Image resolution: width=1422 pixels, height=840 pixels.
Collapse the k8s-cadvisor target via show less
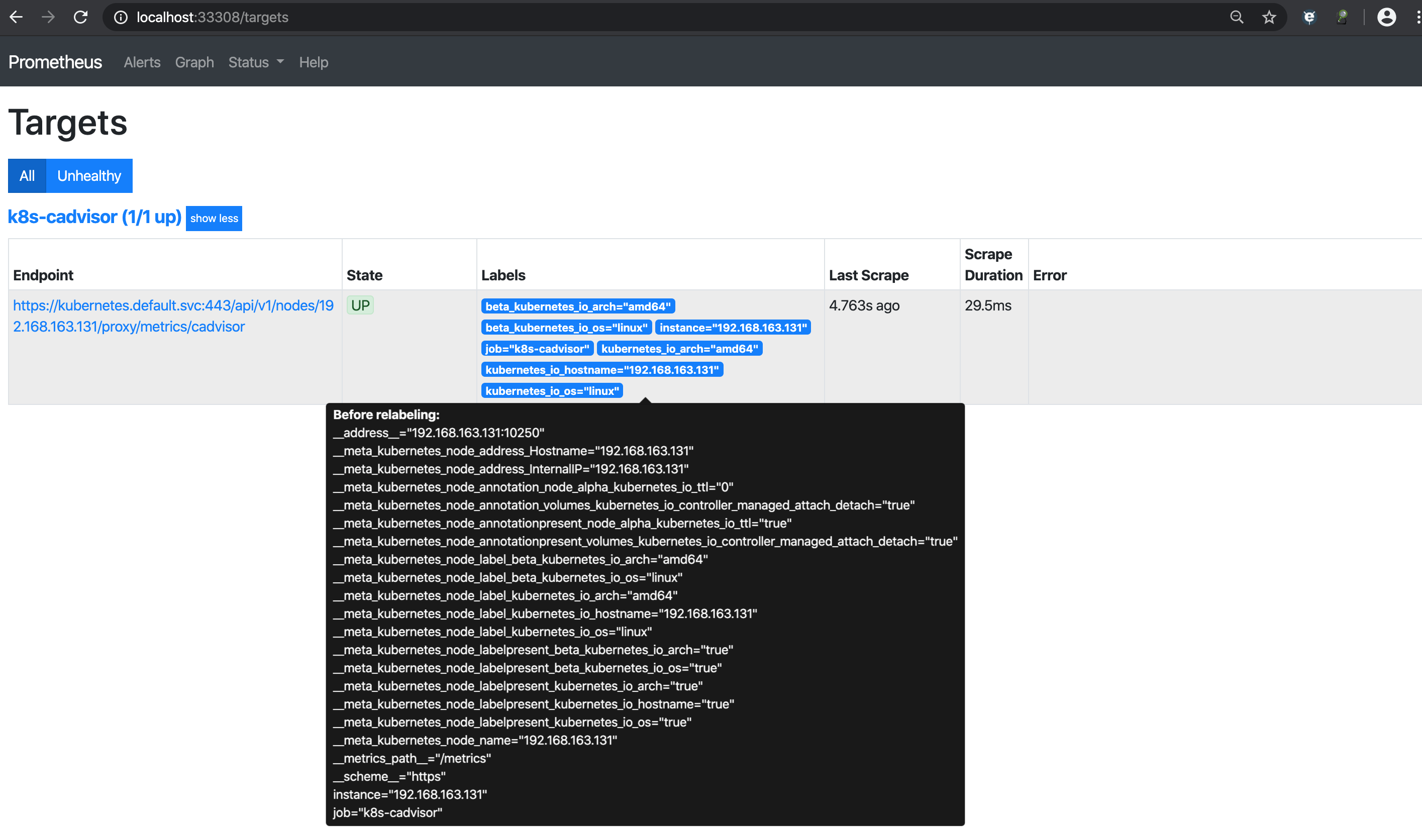click(x=214, y=218)
